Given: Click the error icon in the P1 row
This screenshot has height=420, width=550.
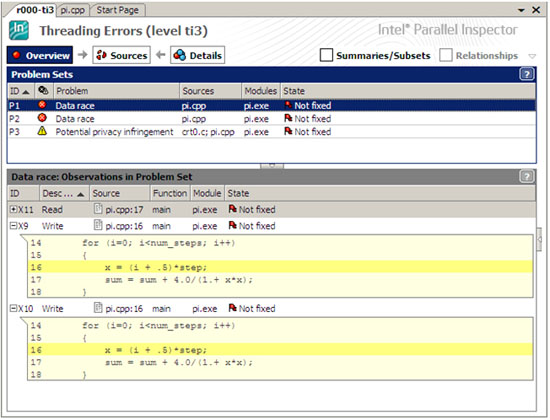Looking at the screenshot, I should point(42,105).
